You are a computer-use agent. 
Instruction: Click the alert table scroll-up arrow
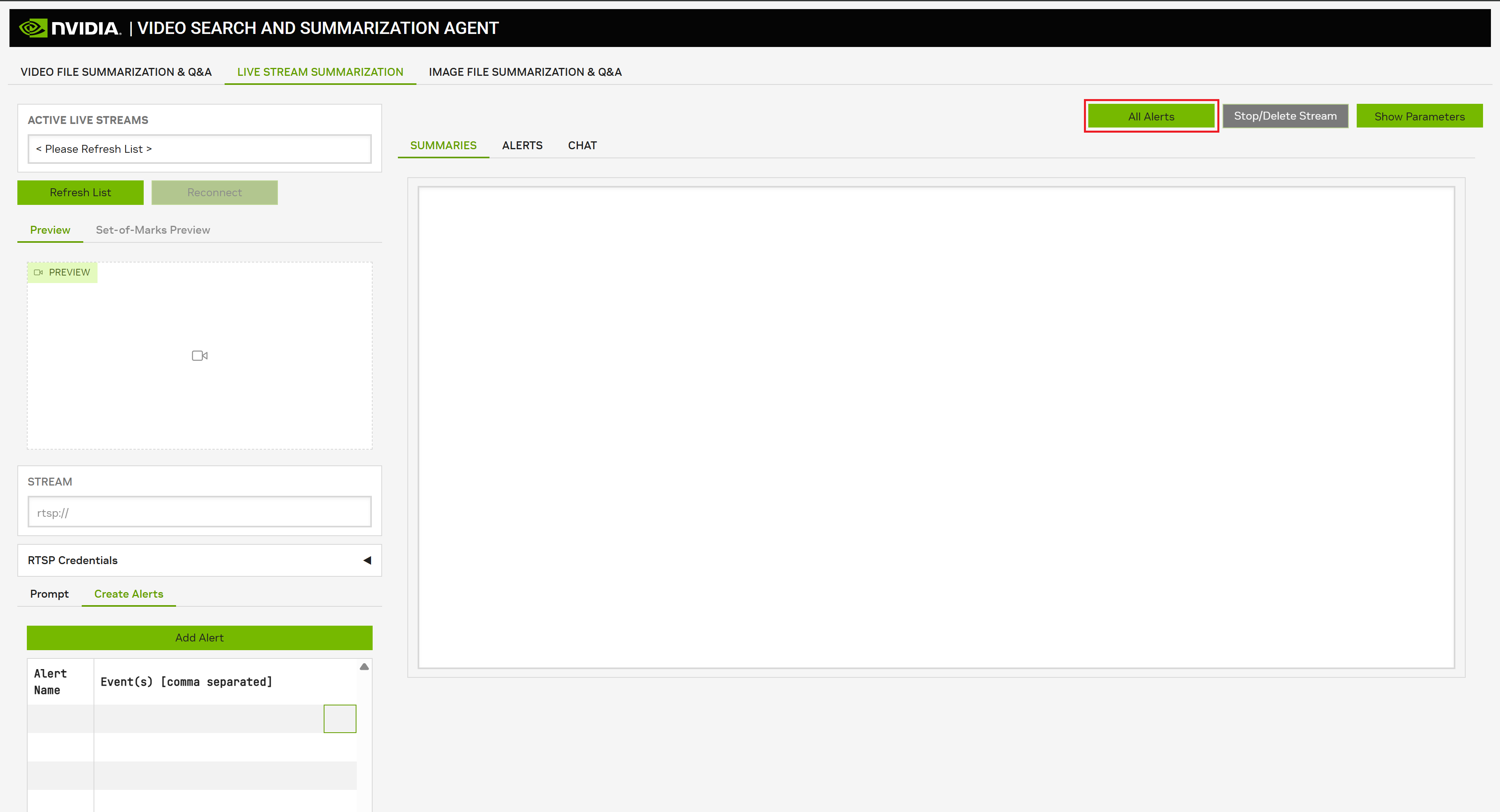pos(364,666)
